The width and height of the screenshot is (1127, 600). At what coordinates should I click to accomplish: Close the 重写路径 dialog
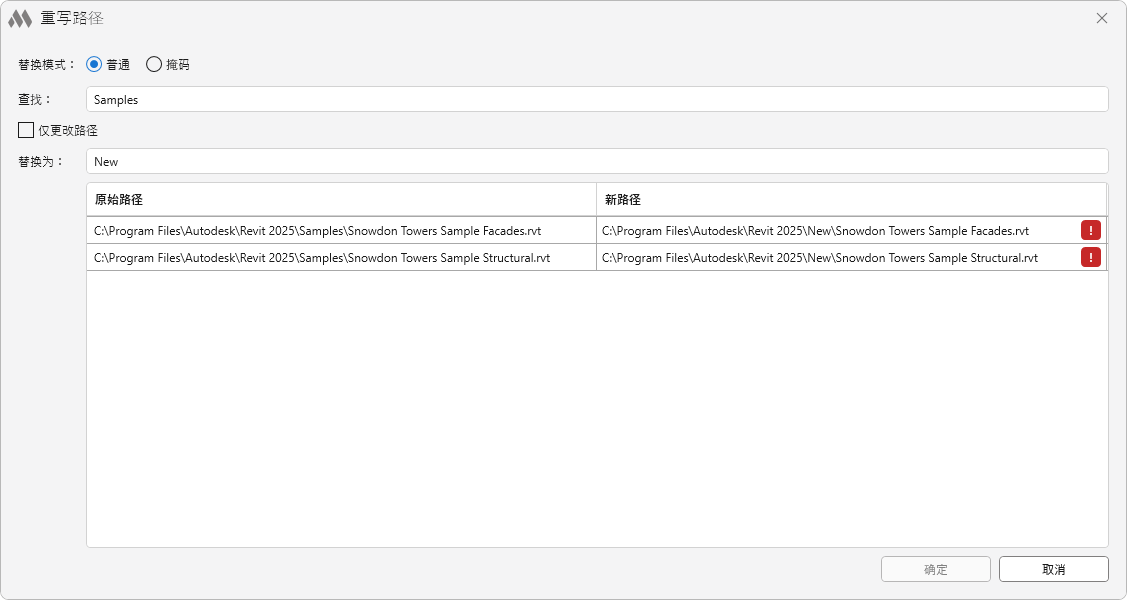(1101, 18)
